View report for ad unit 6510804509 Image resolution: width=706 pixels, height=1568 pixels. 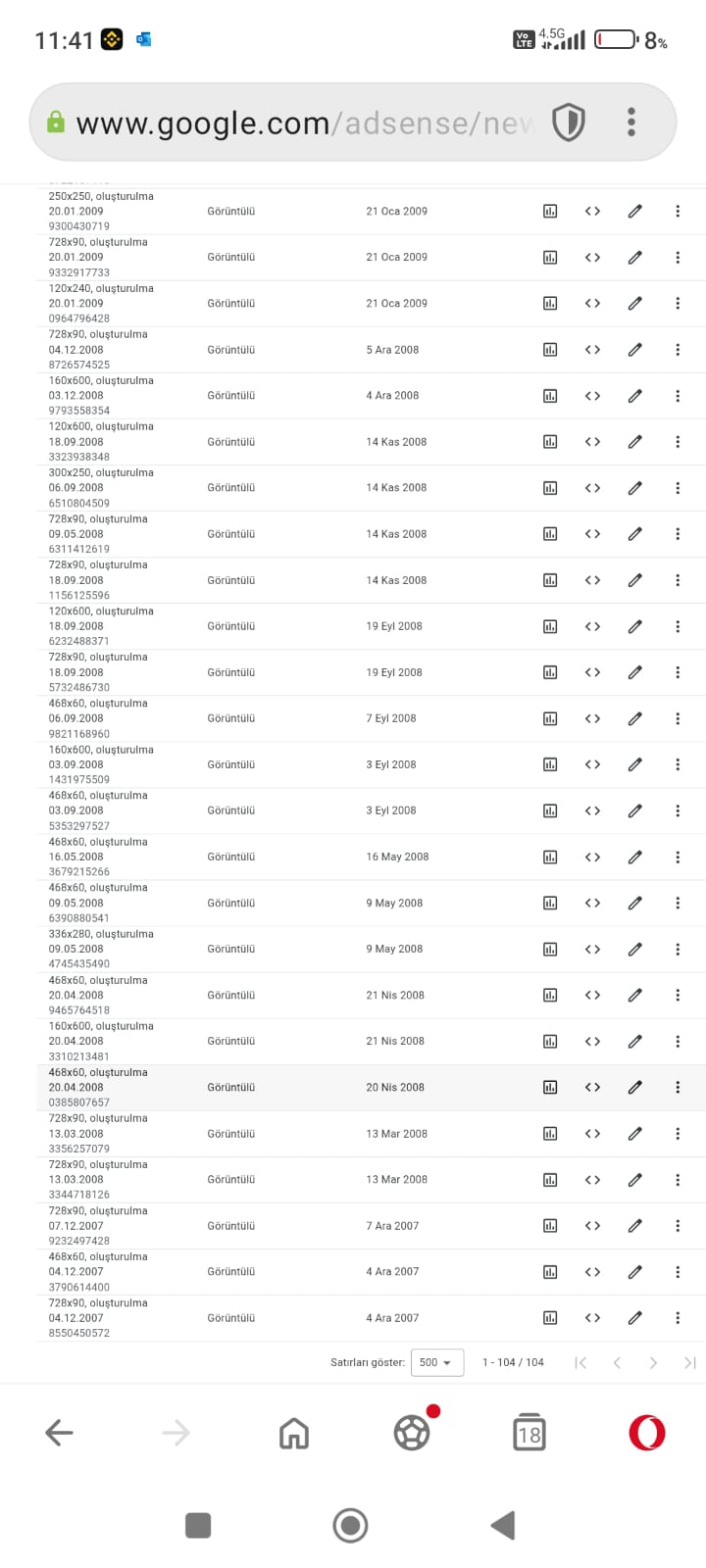pos(550,488)
